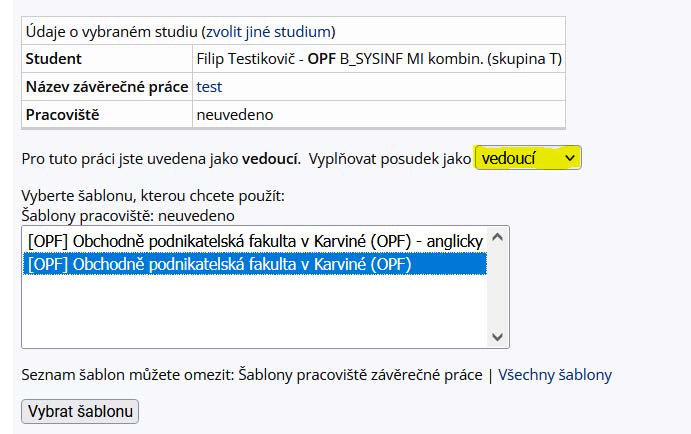This screenshot has height=434, width=691.
Task: Select the OPF template marked 'anglicky'
Action: click(x=255, y=241)
